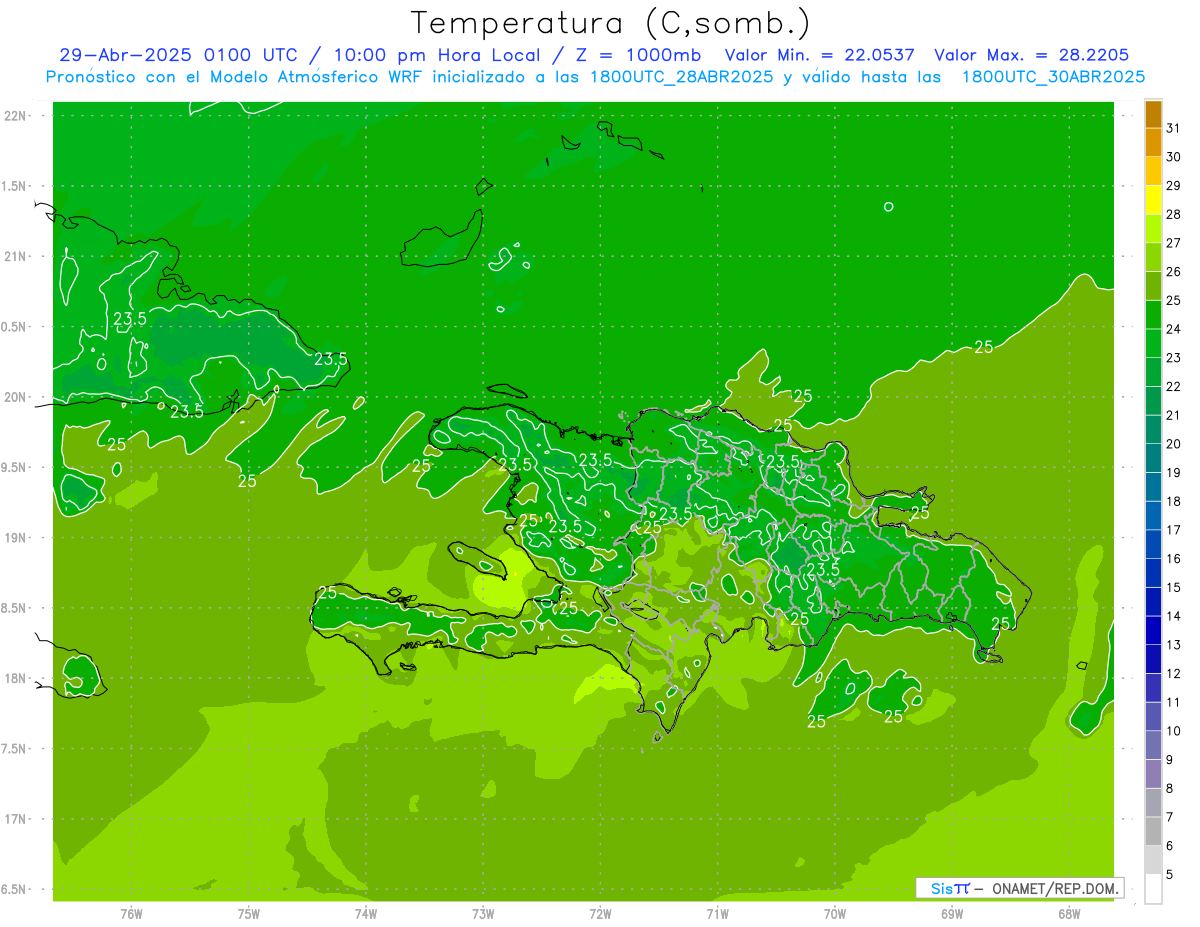Click the "22N" latitude axis label

16,116
